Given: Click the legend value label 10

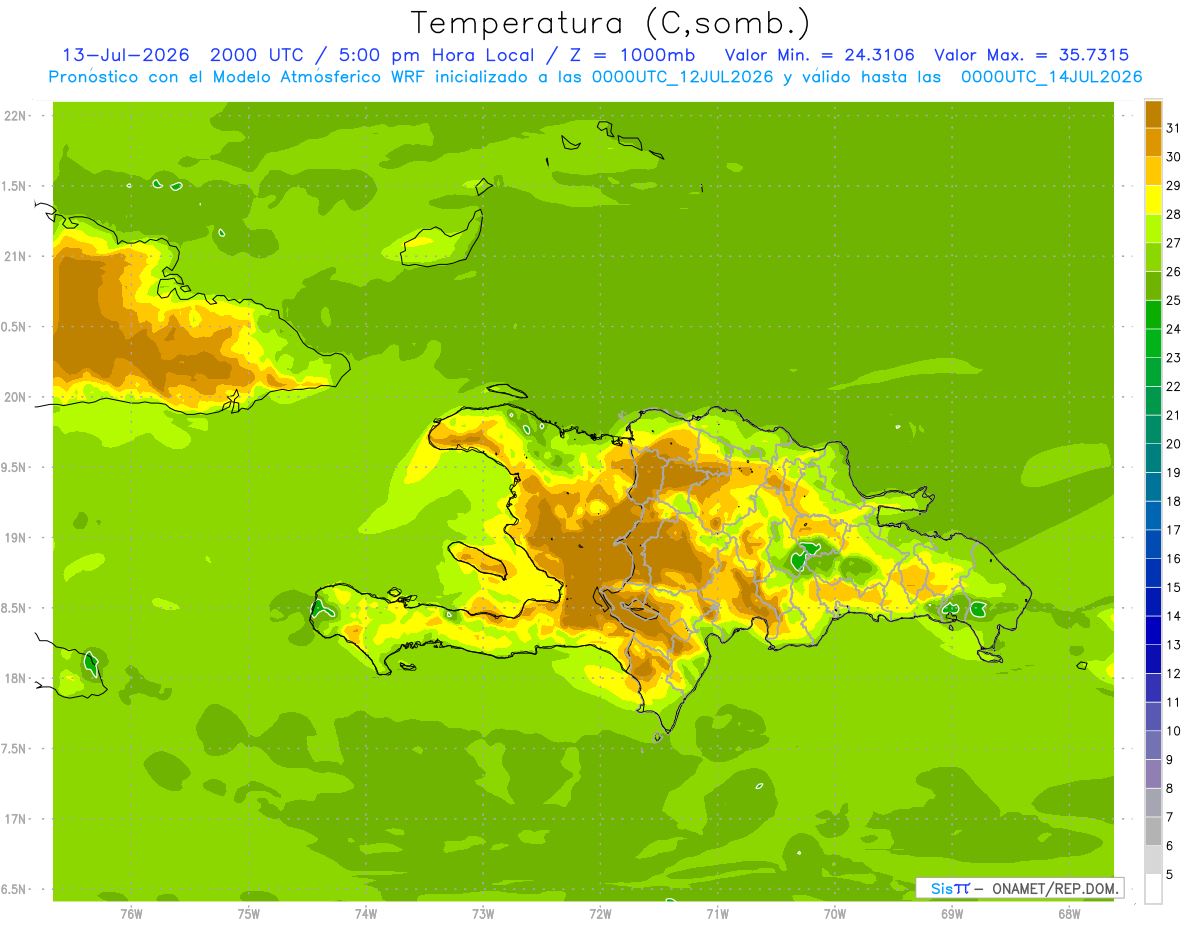Looking at the screenshot, I should pyautogui.click(x=1174, y=731).
